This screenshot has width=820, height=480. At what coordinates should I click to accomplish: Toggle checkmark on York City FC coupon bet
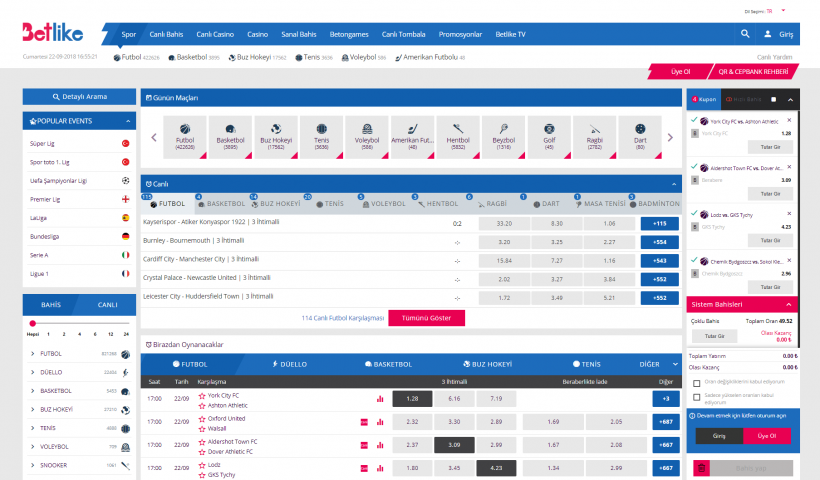694,120
